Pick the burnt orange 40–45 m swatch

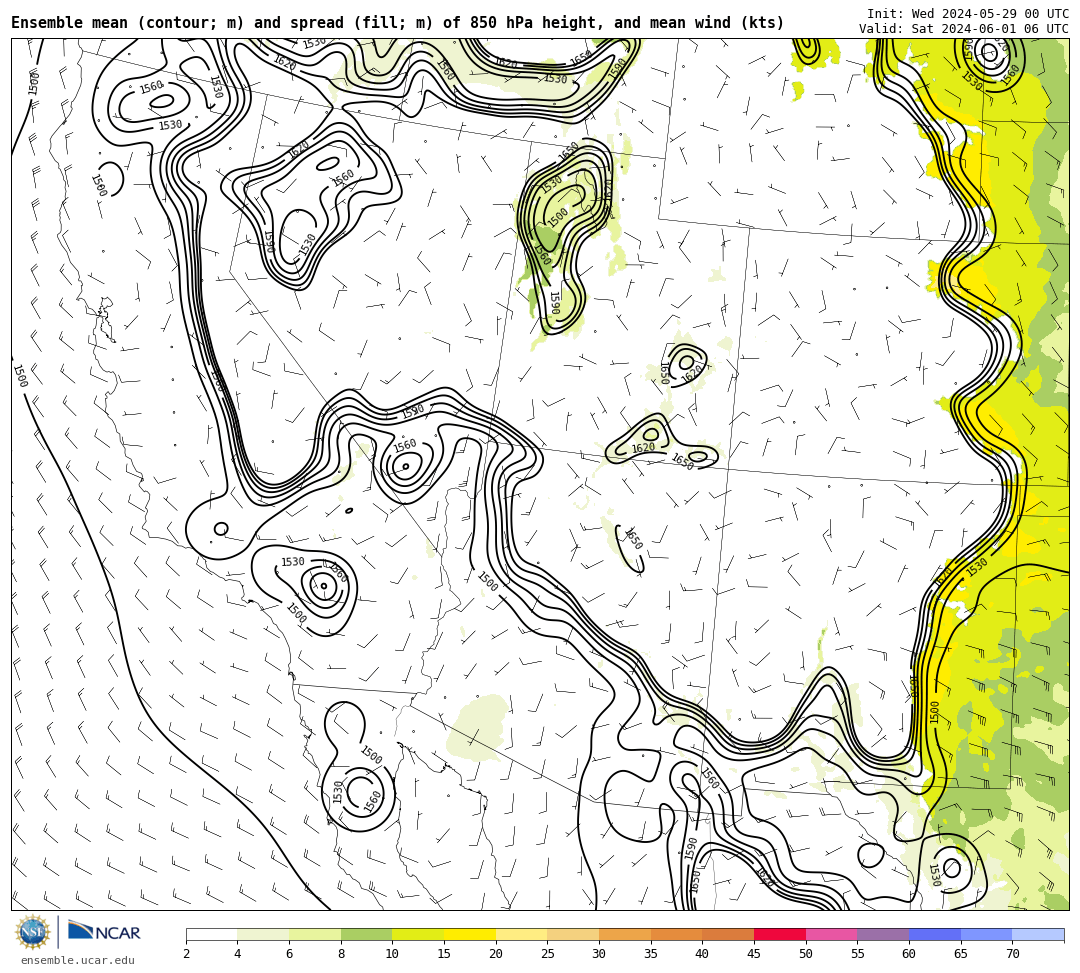728,934
